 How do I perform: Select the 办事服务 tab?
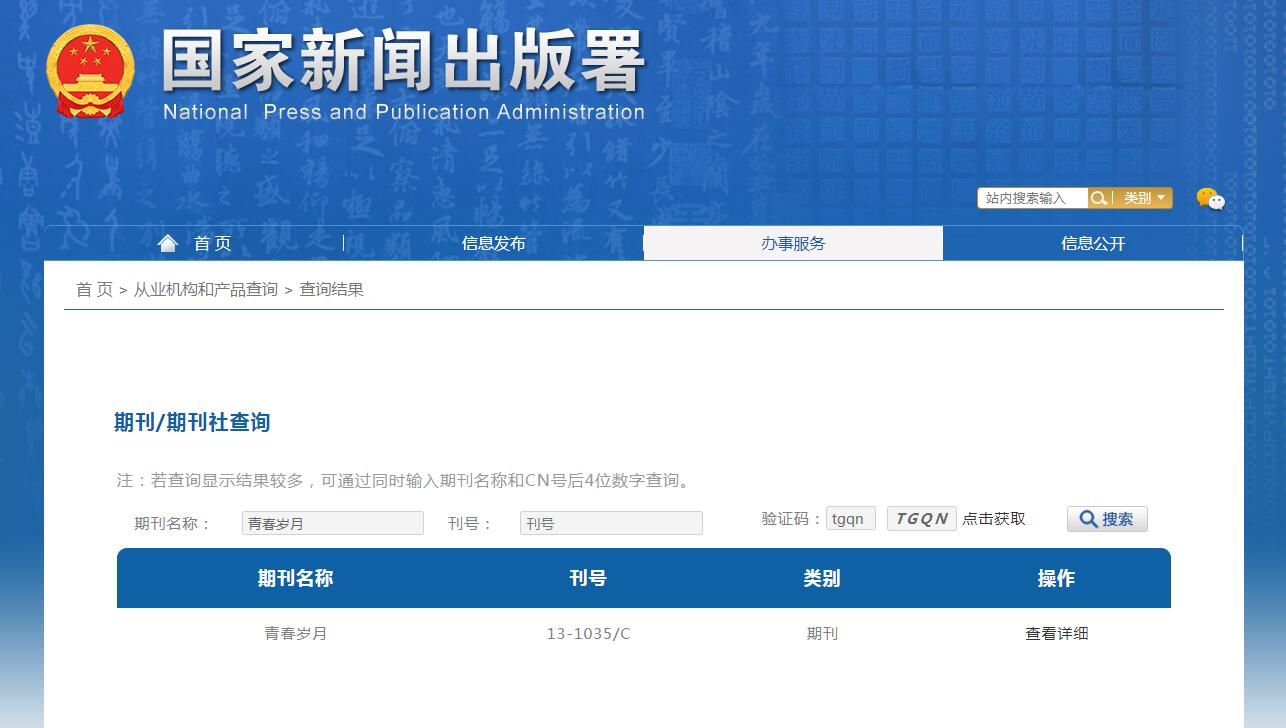click(792, 242)
